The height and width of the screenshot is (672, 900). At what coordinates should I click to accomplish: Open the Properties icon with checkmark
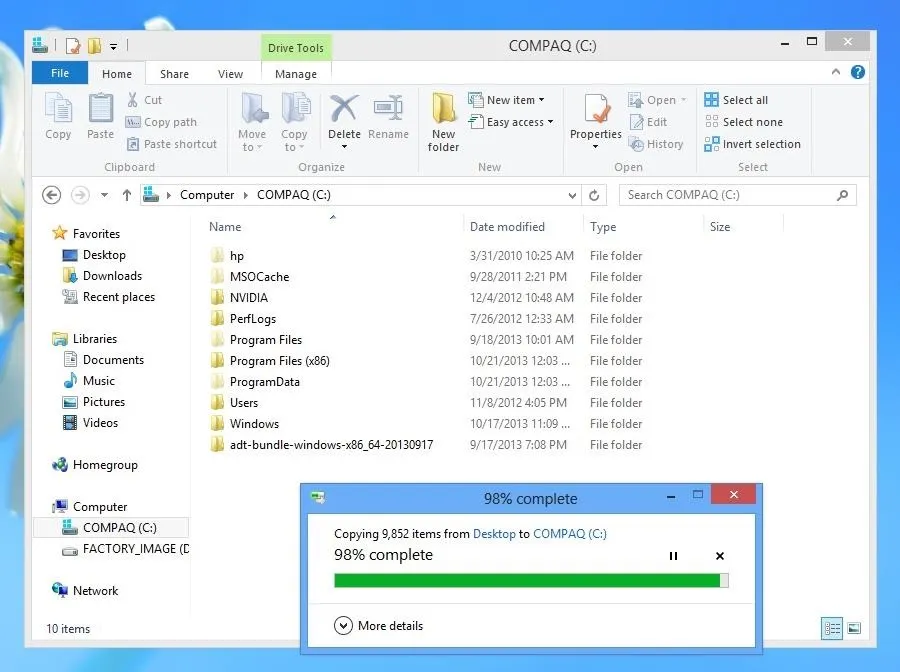tap(596, 108)
